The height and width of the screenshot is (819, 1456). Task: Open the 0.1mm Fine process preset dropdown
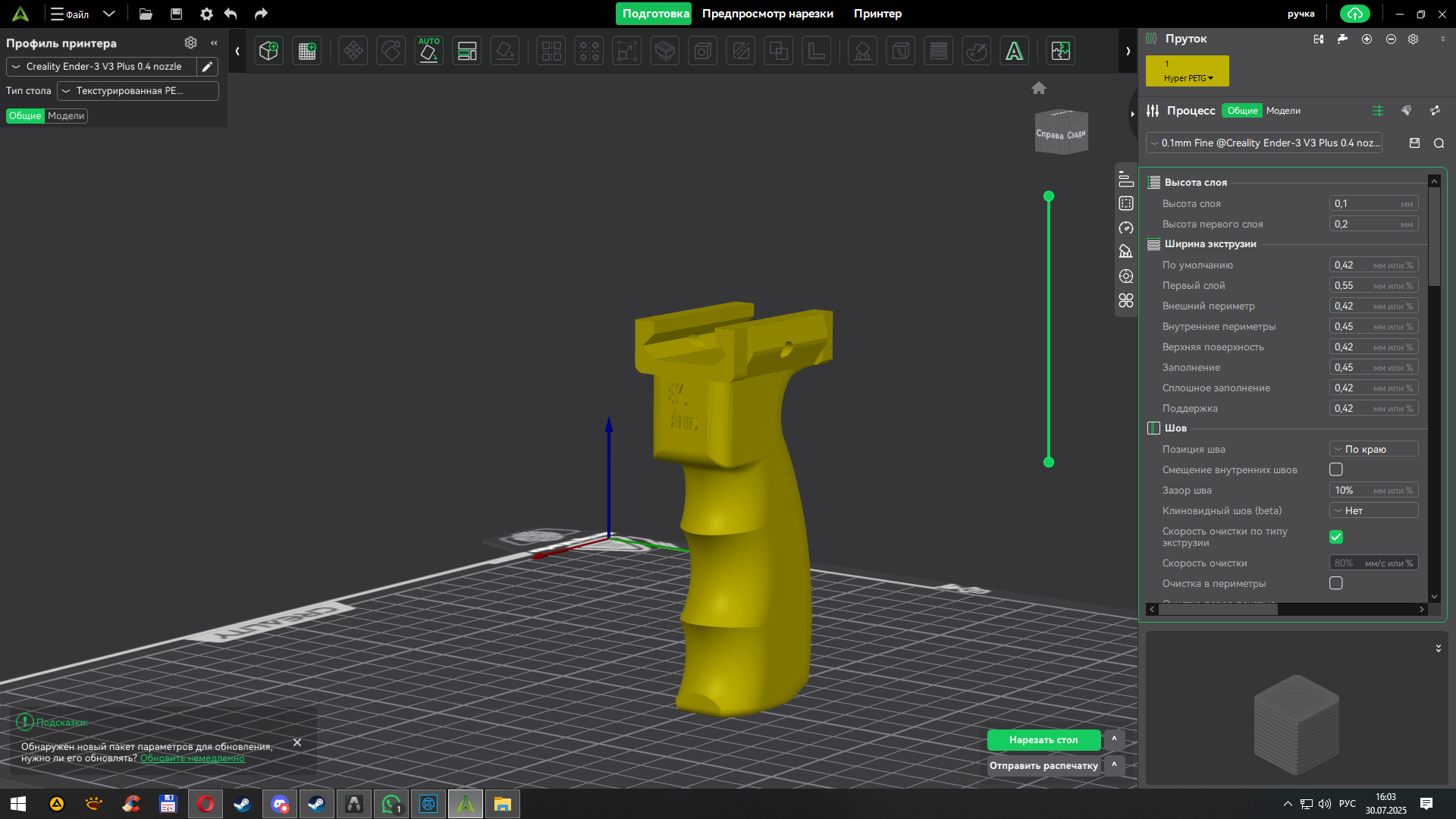point(1264,143)
